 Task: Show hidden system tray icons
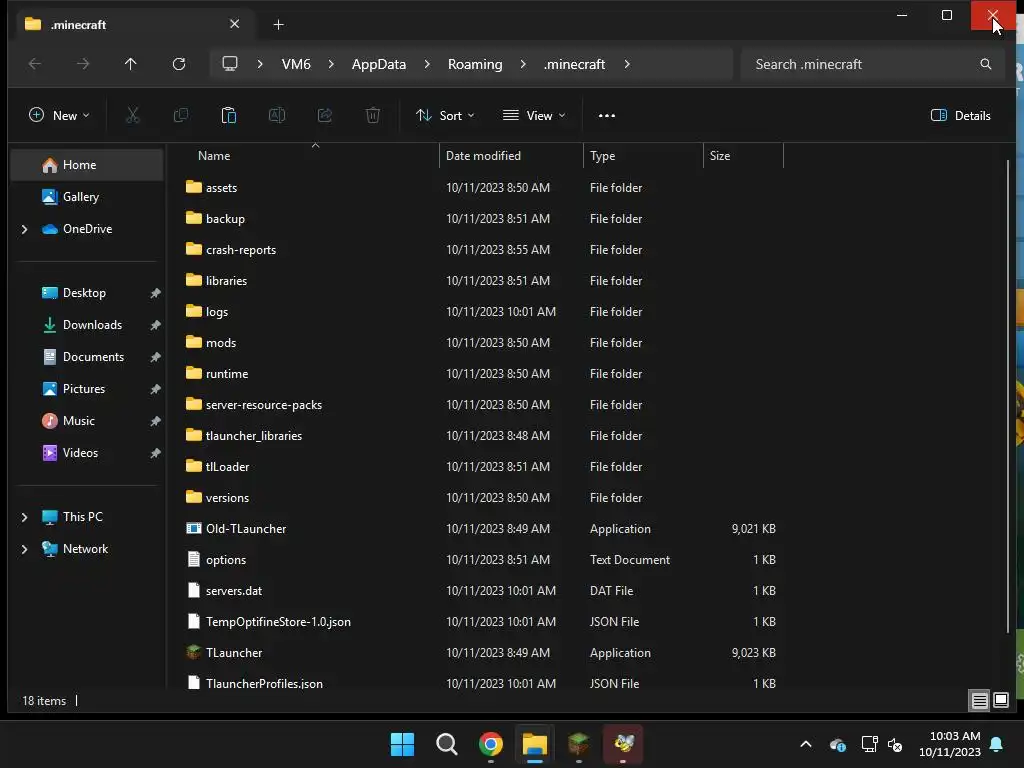pyautogui.click(x=806, y=744)
